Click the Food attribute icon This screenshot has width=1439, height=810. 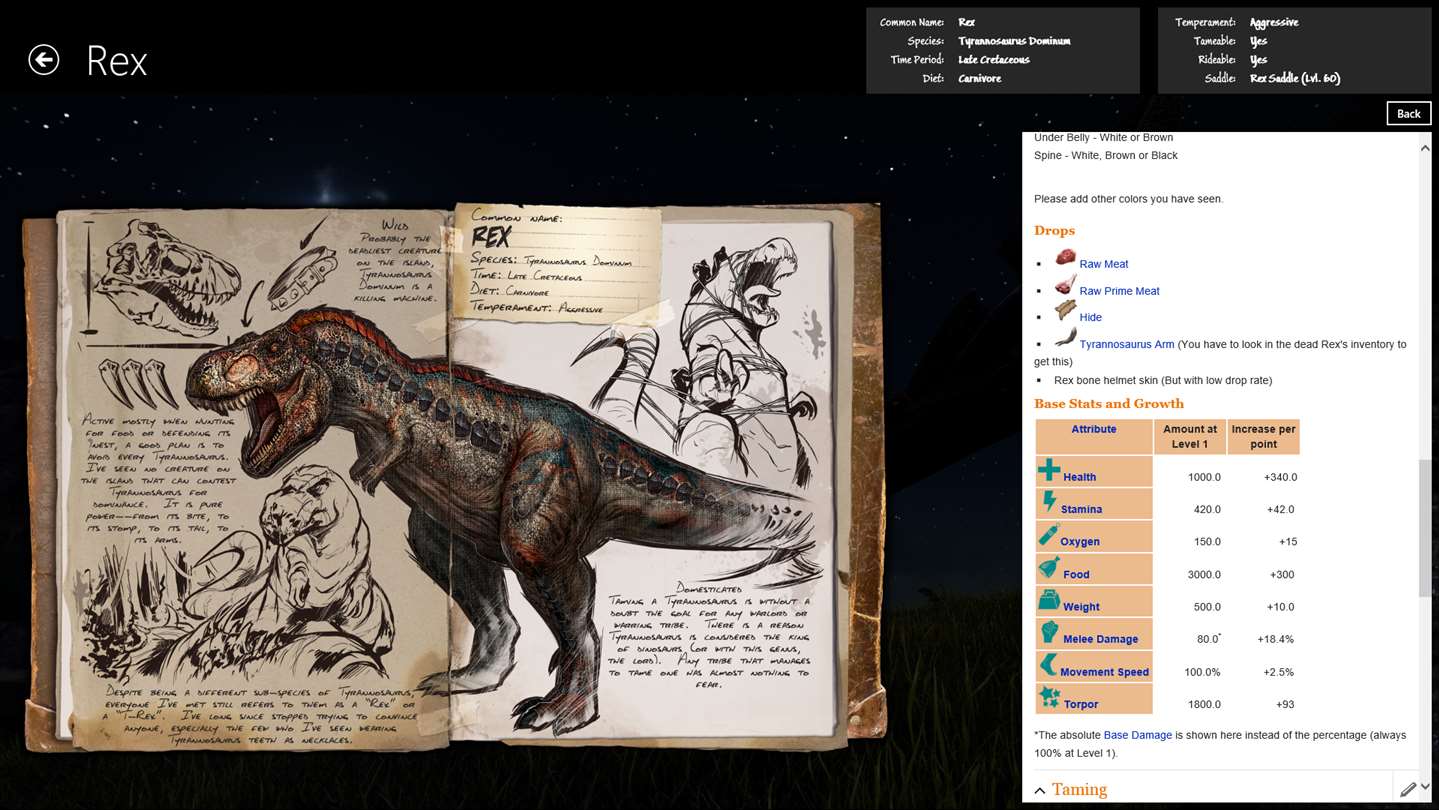pyautogui.click(x=1049, y=567)
